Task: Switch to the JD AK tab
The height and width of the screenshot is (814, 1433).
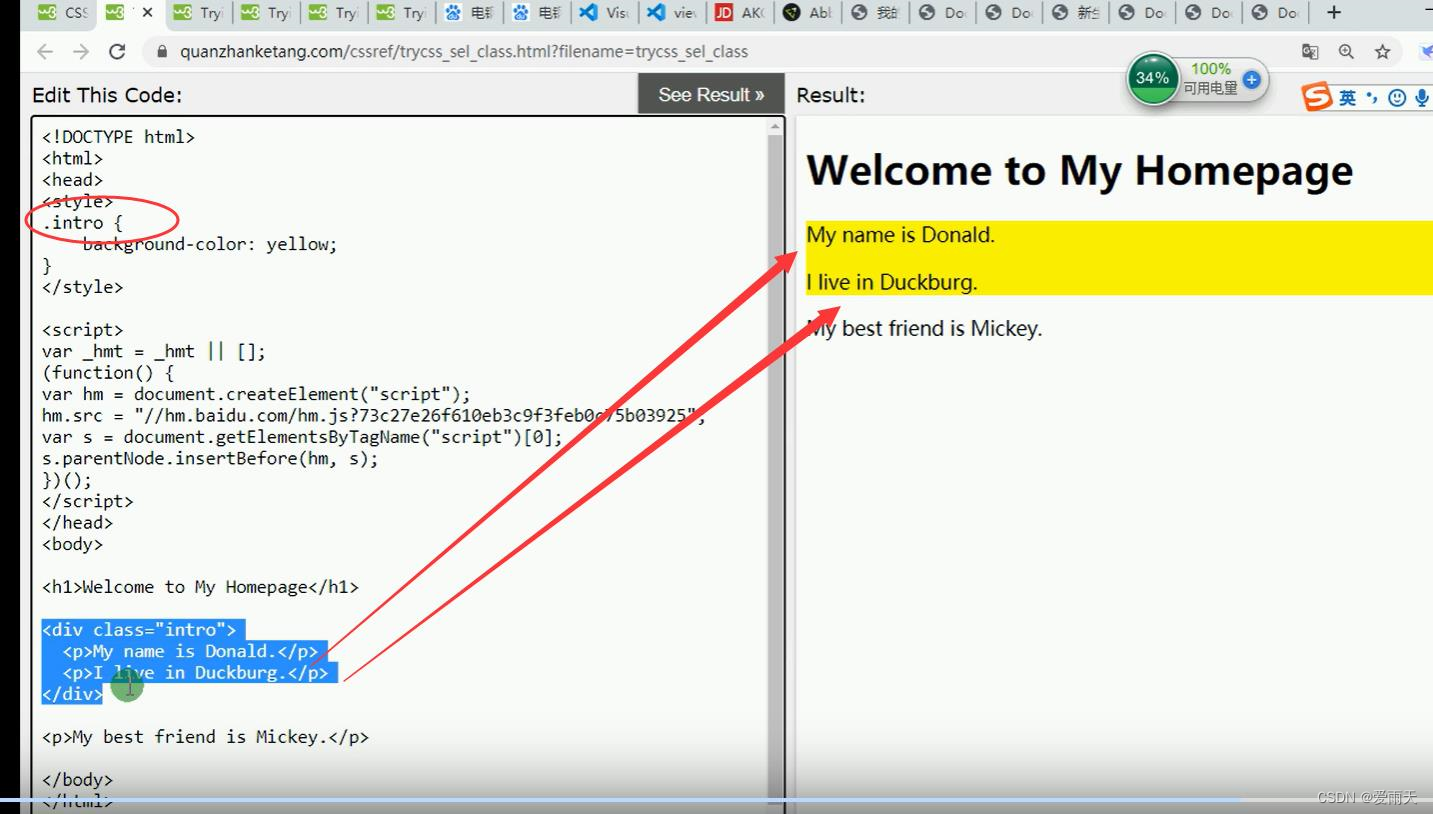Action: (738, 13)
